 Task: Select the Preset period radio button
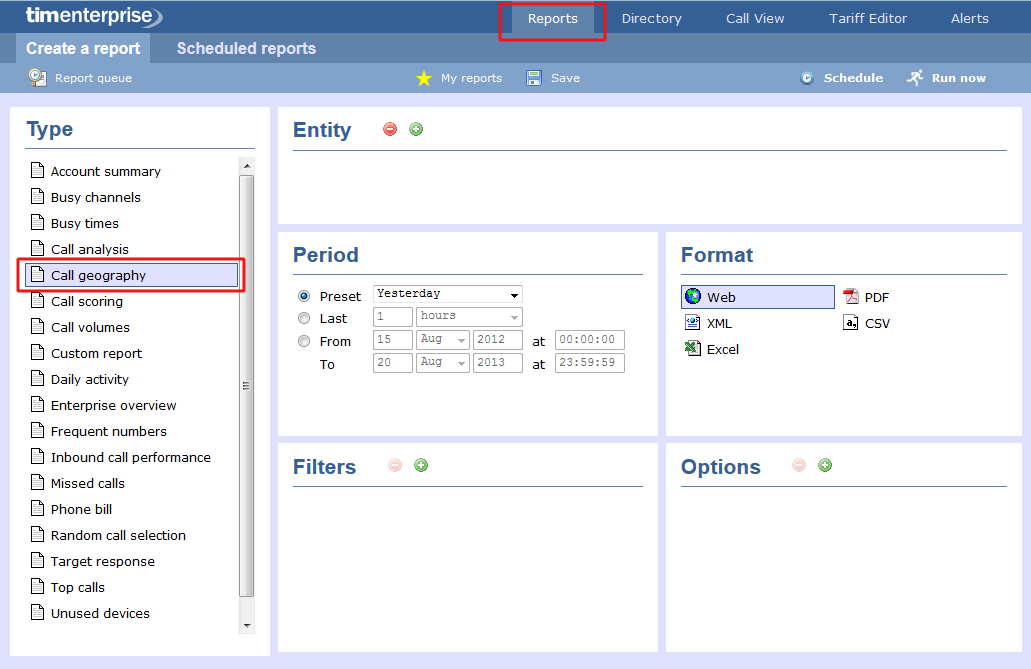[304, 296]
